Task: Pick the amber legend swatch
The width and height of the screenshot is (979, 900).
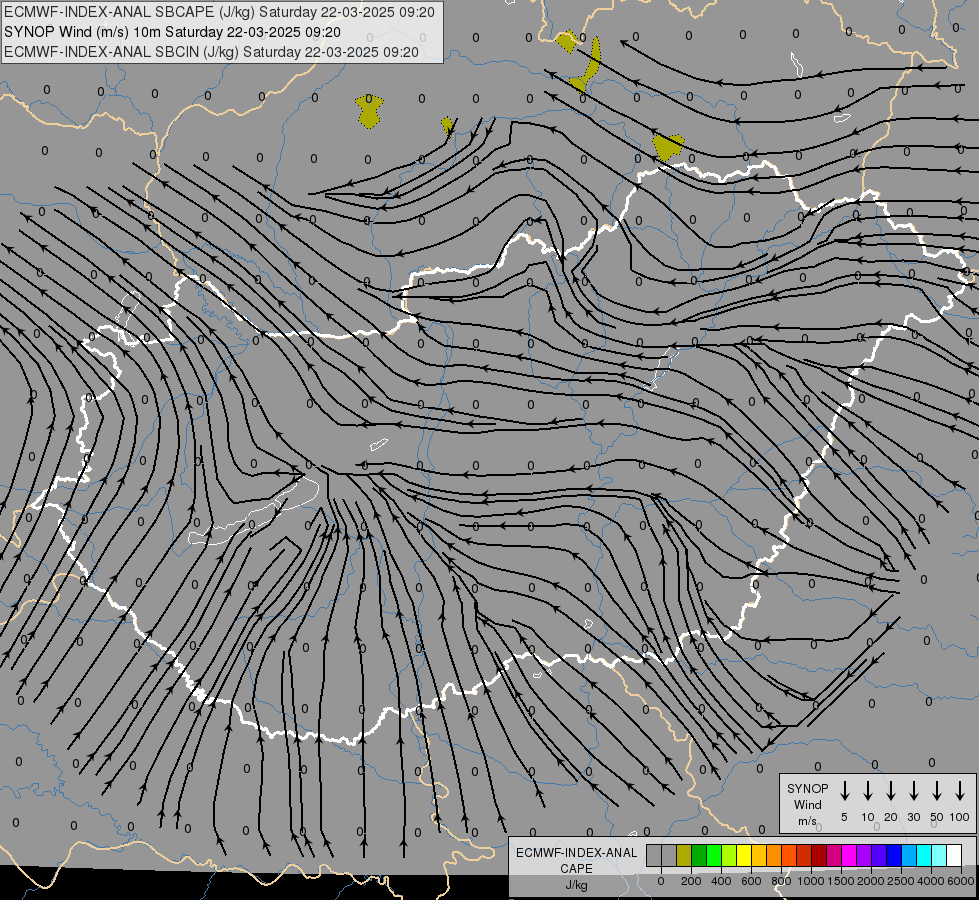Action: 759,855
